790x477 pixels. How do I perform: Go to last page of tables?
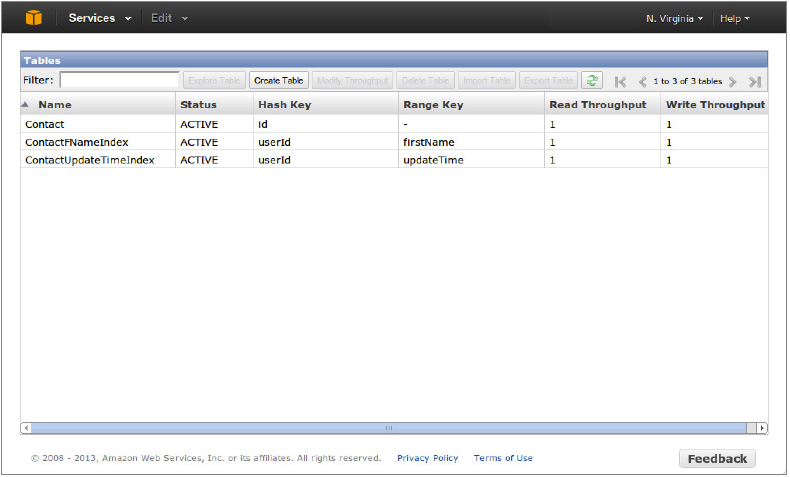754,82
